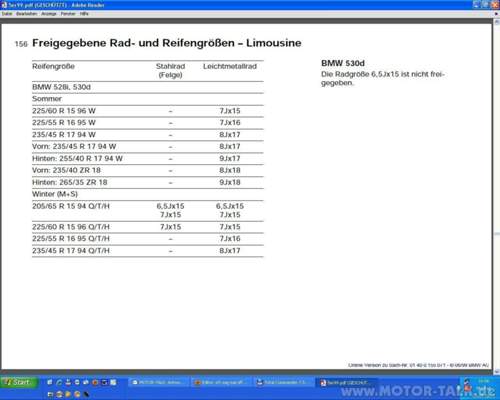
Task: Click the 'Stahlrad (Felge)' column header
Action: [170, 70]
